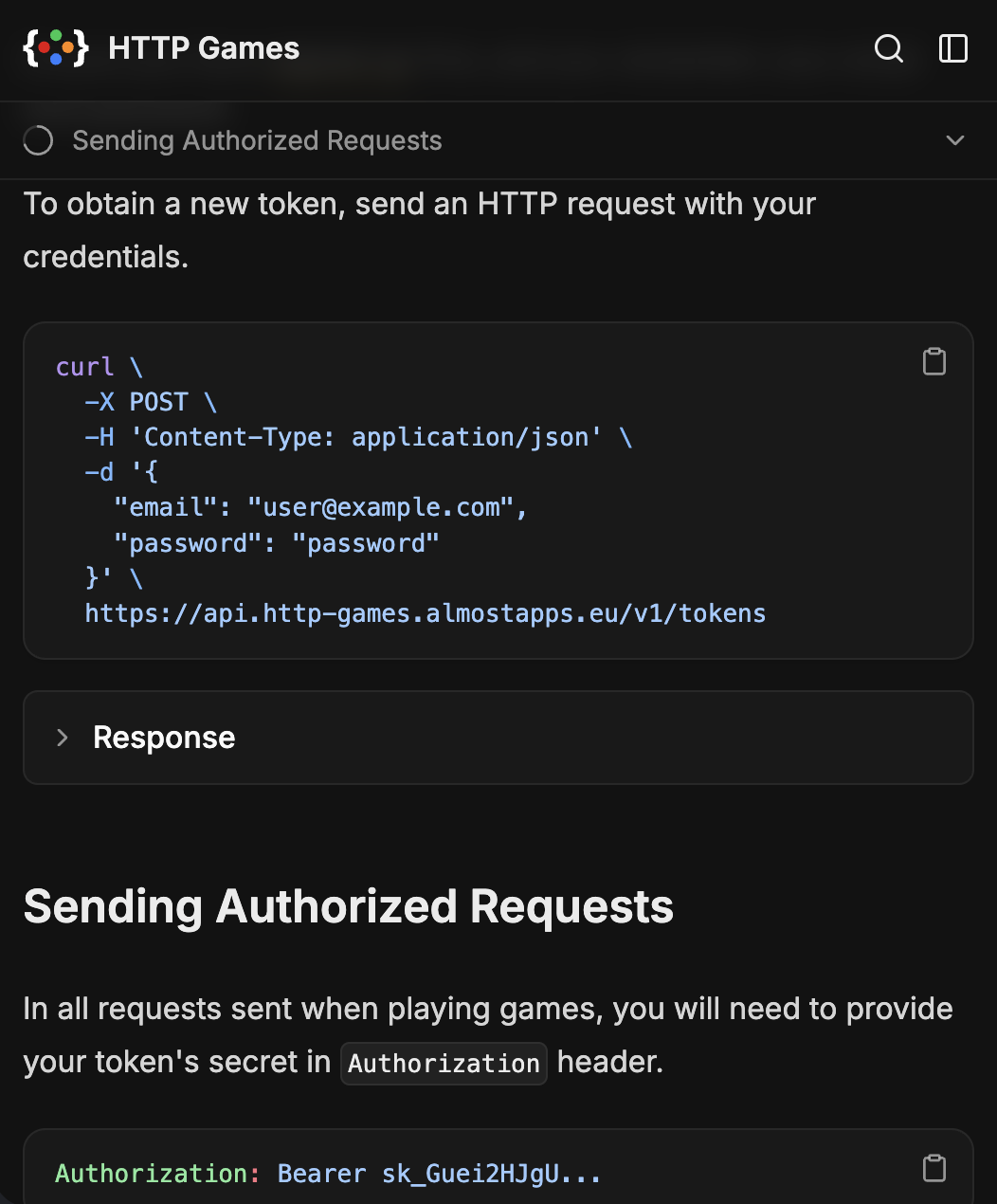
Task: Click the HTTP Games logo icon
Action: coord(56,48)
